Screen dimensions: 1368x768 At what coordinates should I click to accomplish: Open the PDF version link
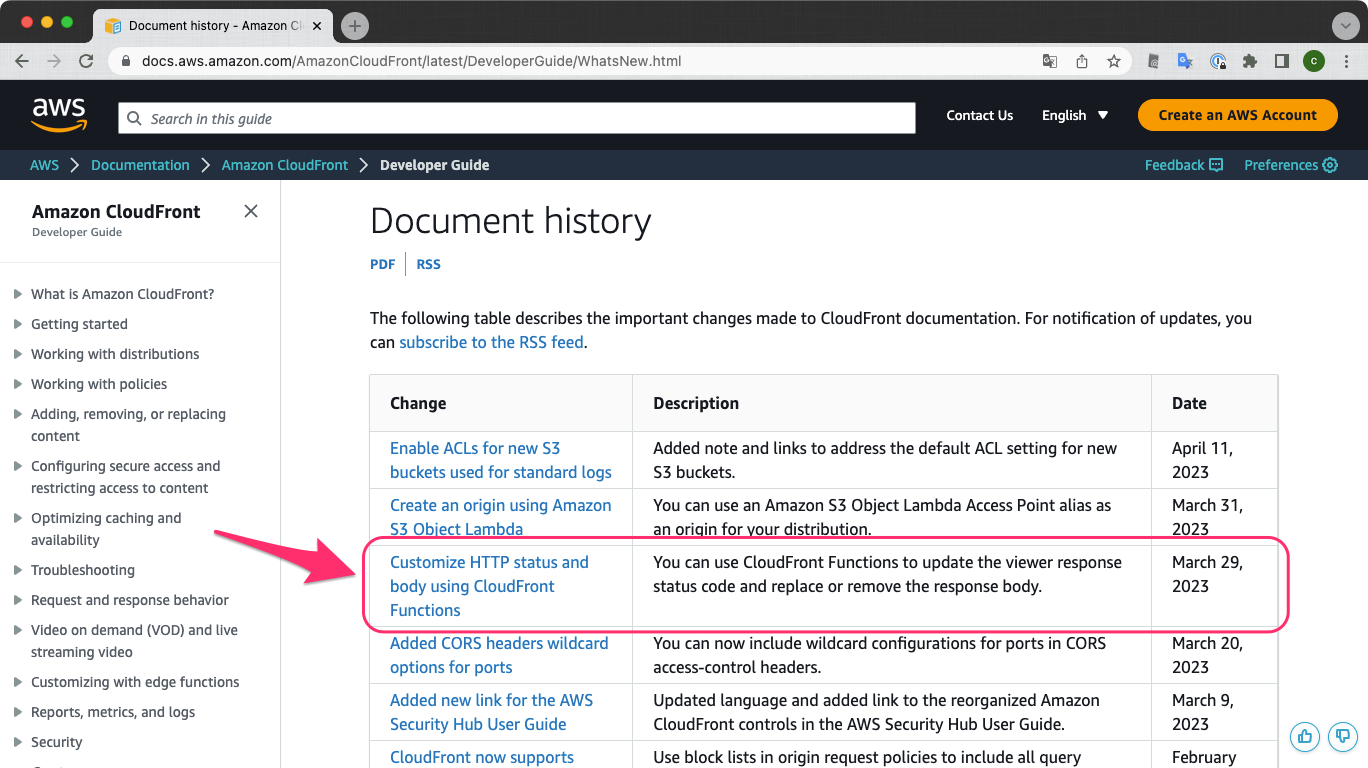(x=382, y=264)
